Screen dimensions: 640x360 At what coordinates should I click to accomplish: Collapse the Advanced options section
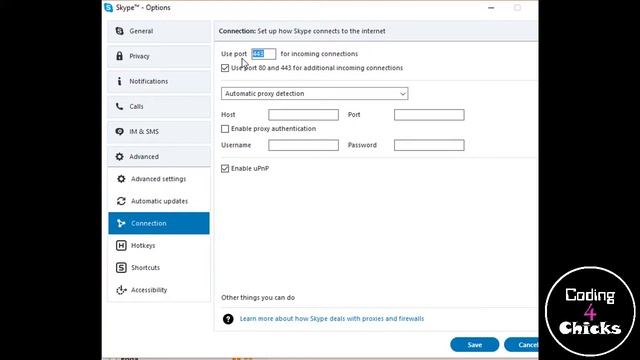(x=159, y=157)
